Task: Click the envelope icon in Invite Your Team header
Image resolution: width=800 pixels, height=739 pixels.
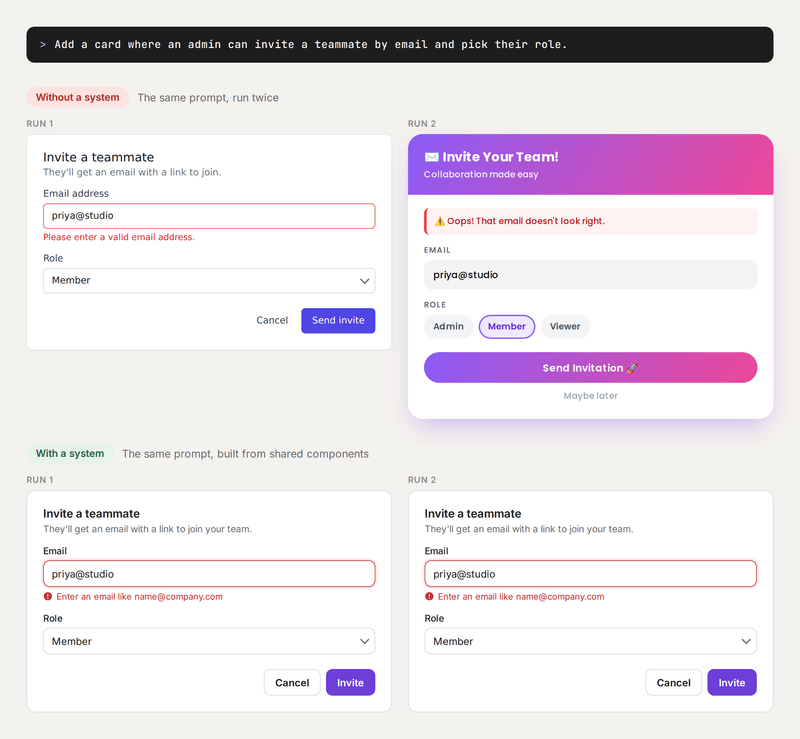Action: pos(432,157)
